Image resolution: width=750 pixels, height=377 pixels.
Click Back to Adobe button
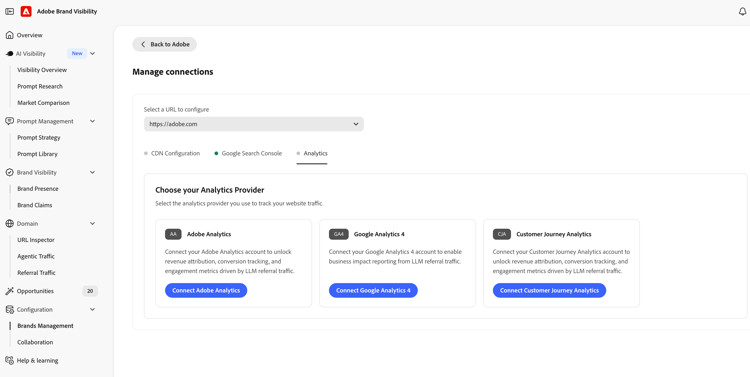click(x=165, y=44)
